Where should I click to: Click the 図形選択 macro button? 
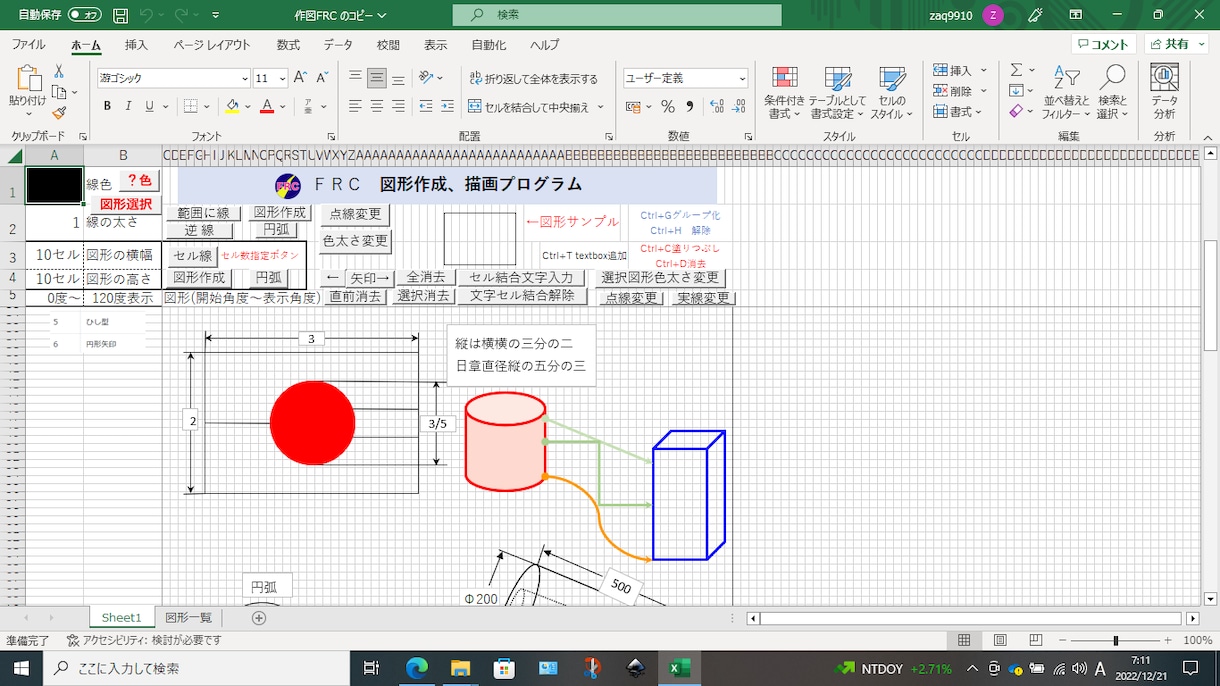126,204
